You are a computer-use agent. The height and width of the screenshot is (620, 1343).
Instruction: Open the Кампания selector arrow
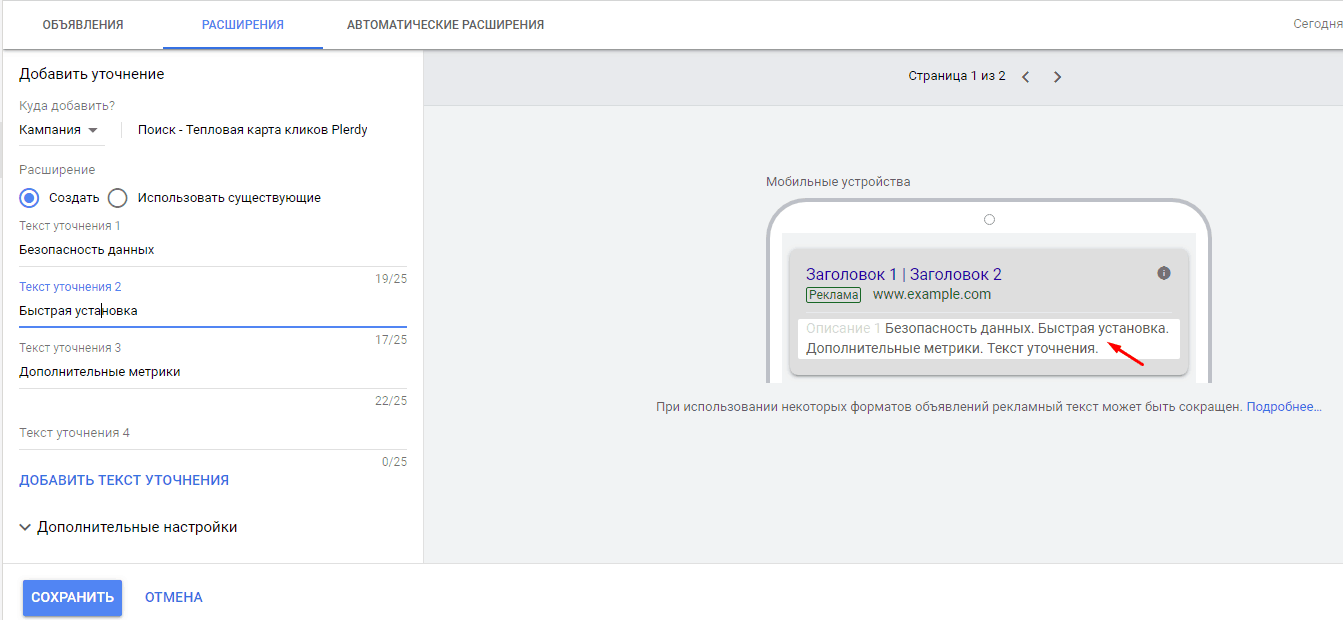click(x=92, y=129)
